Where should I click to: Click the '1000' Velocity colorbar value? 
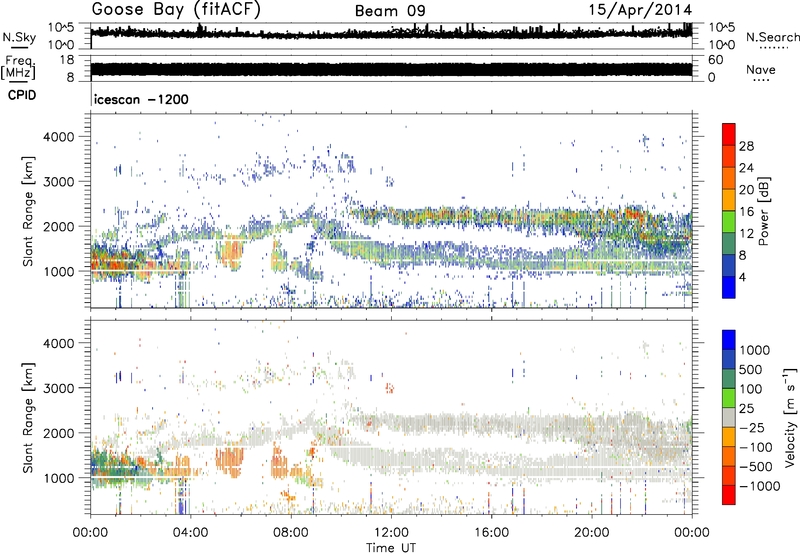754,350
